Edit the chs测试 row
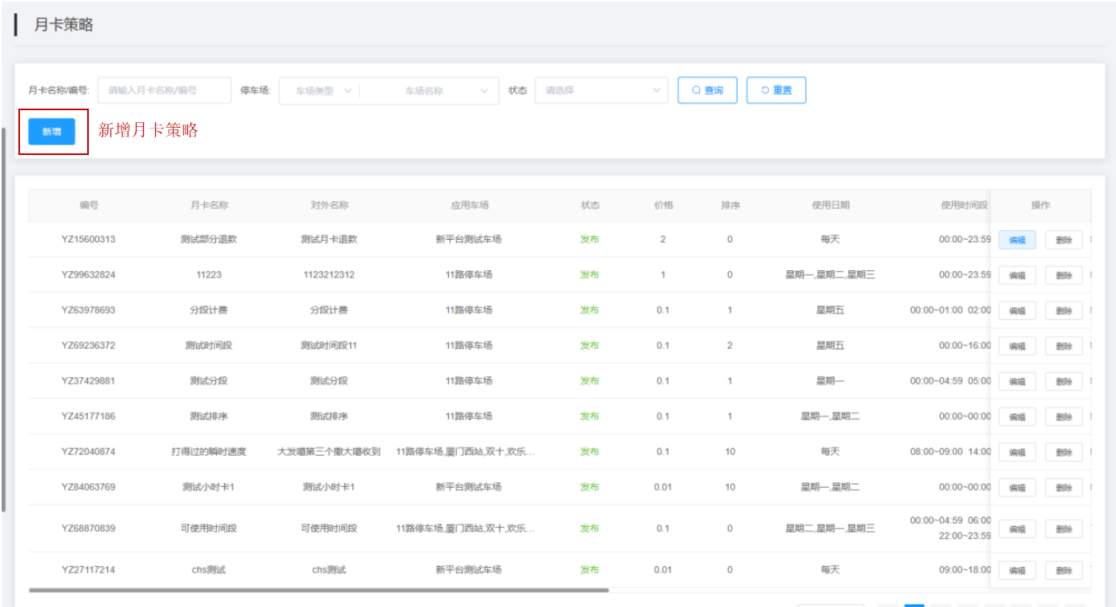1116x607 pixels. pos(1017,570)
